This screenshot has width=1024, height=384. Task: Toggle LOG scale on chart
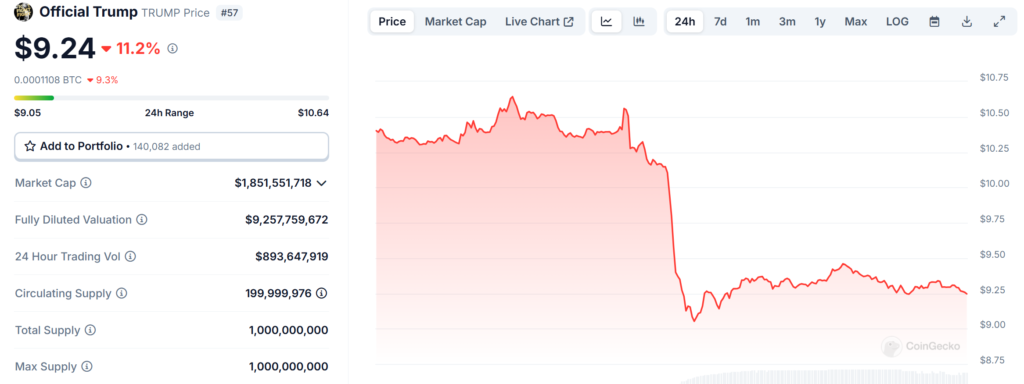pos(897,22)
